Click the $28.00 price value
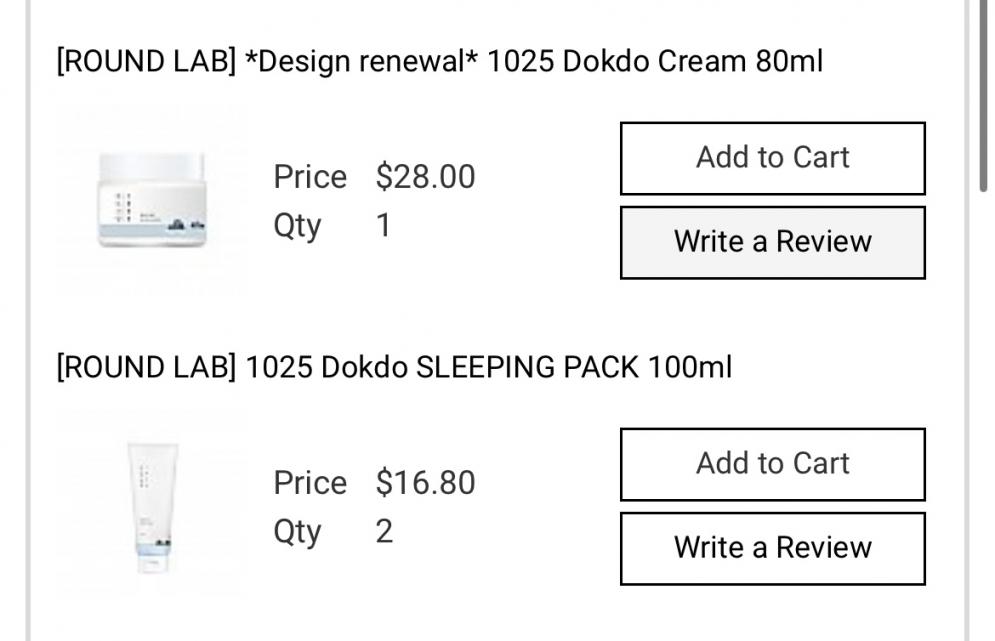The height and width of the screenshot is (641, 995). click(x=425, y=177)
